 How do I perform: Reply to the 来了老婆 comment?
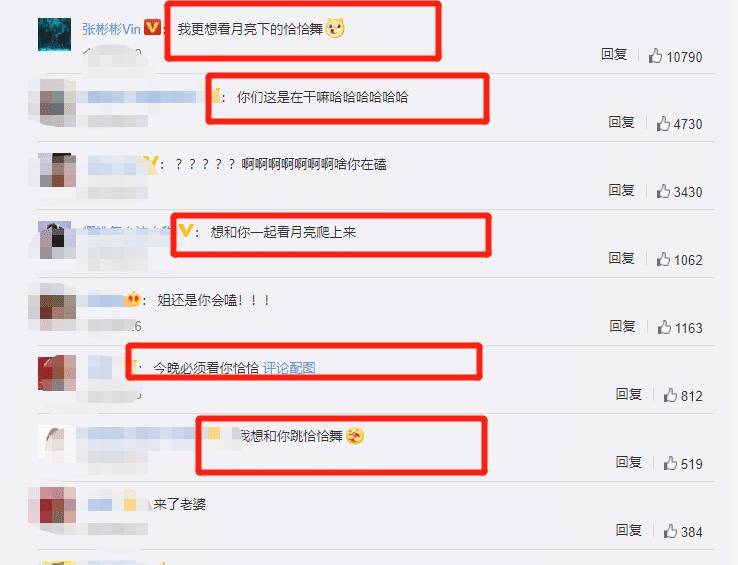(629, 530)
